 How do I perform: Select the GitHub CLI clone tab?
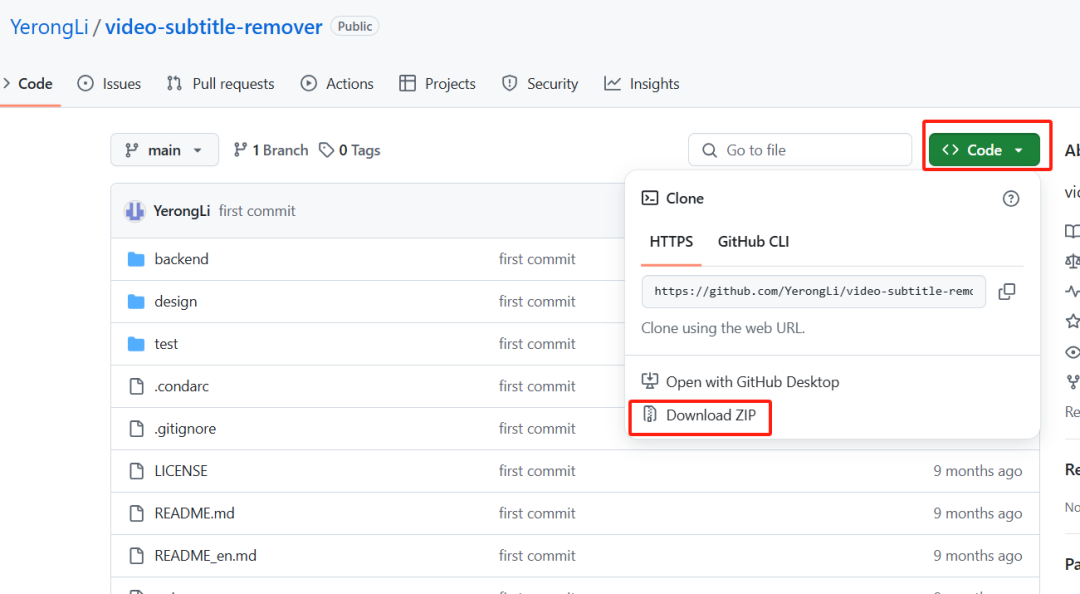[x=754, y=242]
